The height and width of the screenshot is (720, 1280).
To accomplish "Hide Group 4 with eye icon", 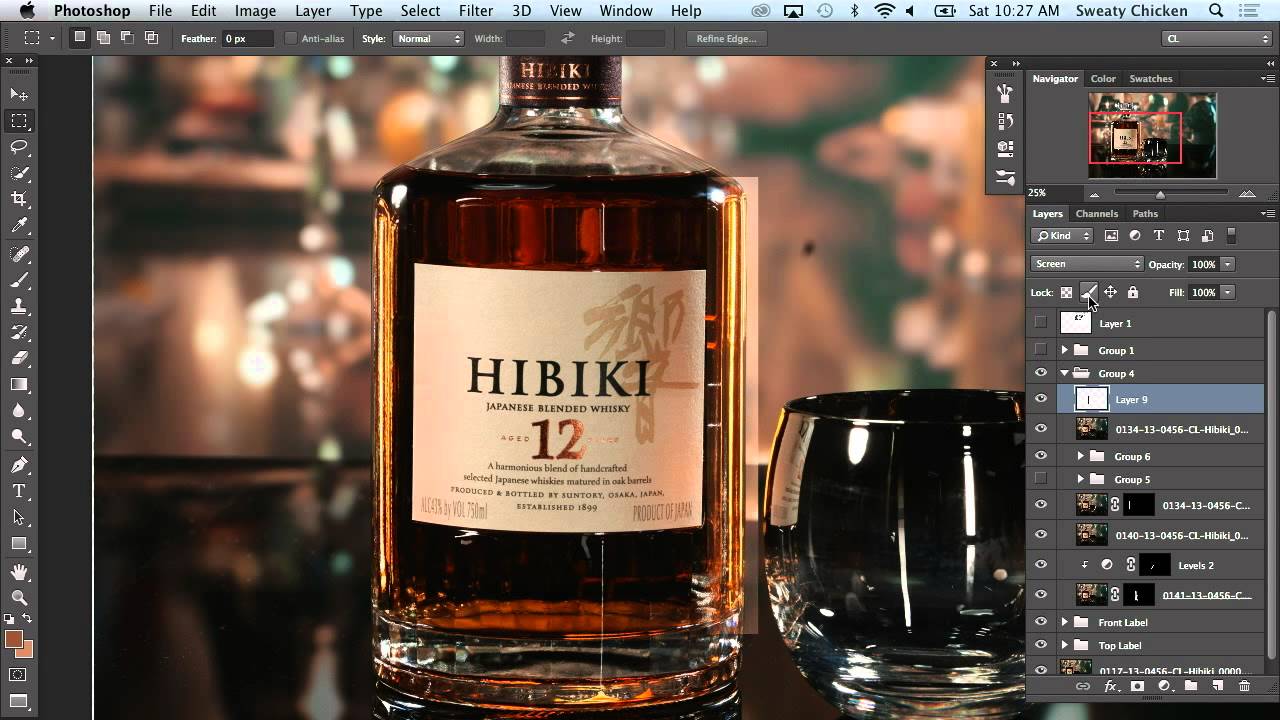I will point(1041,373).
